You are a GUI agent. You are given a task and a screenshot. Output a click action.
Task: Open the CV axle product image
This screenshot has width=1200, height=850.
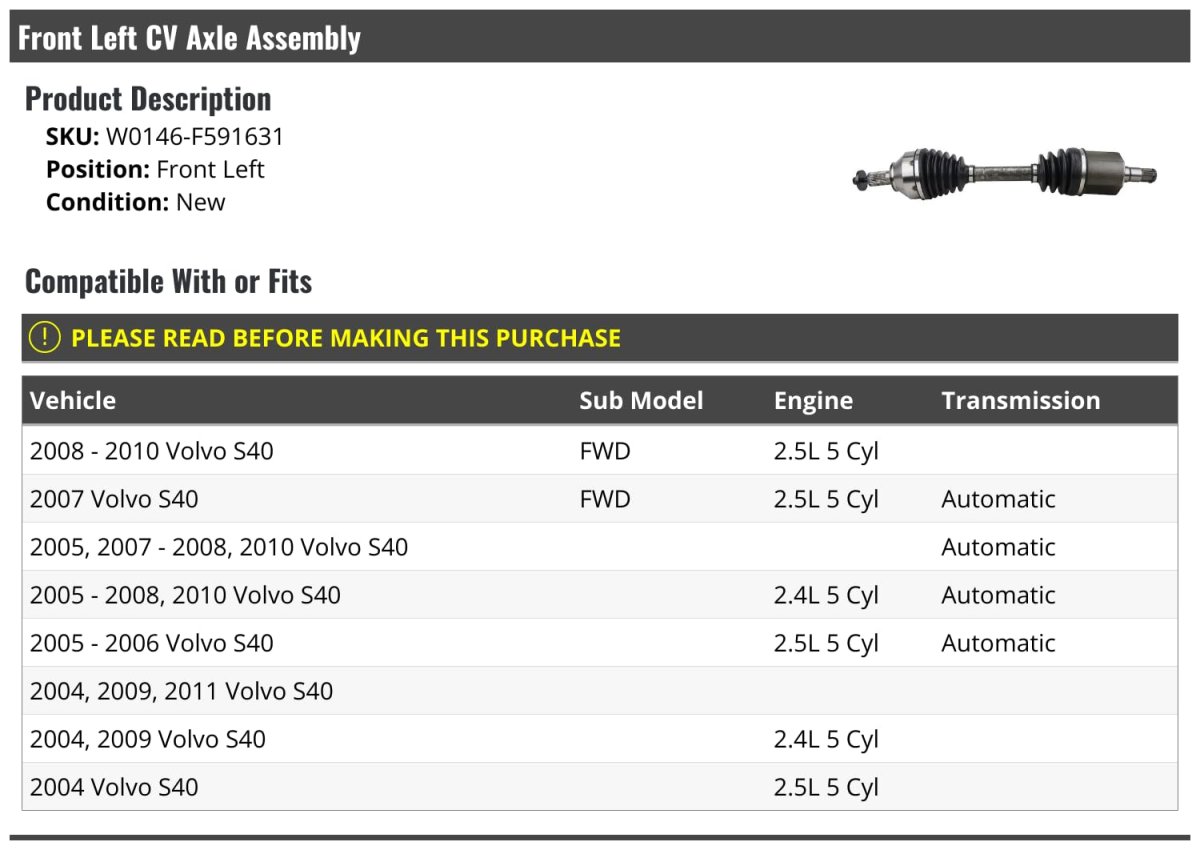pyautogui.click(x=1005, y=171)
